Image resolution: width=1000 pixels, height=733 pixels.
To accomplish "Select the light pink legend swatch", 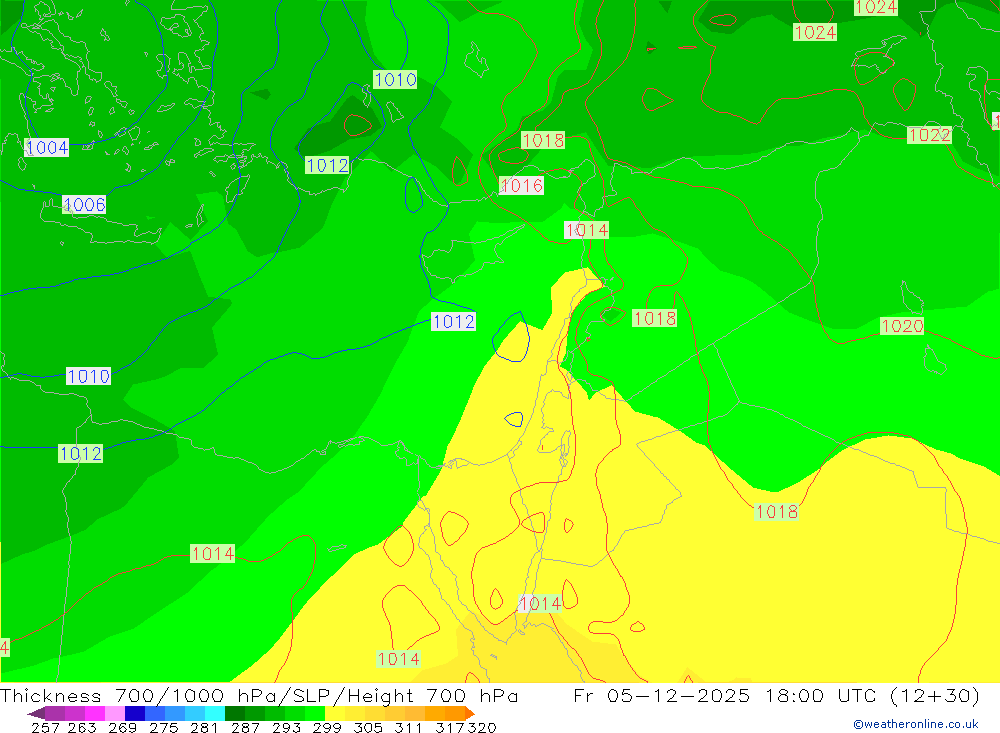I will [115, 713].
